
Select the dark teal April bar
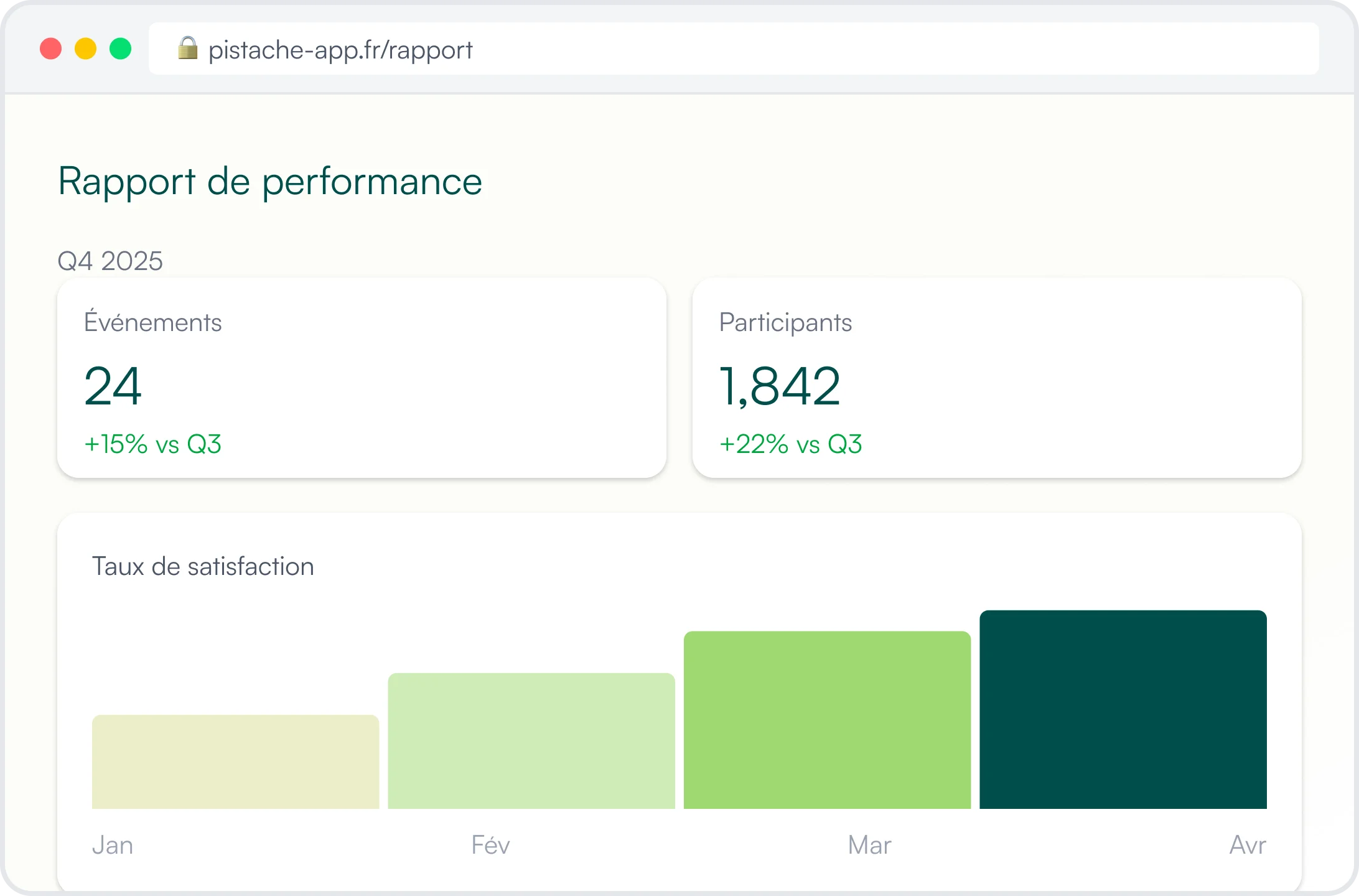coord(1123,709)
